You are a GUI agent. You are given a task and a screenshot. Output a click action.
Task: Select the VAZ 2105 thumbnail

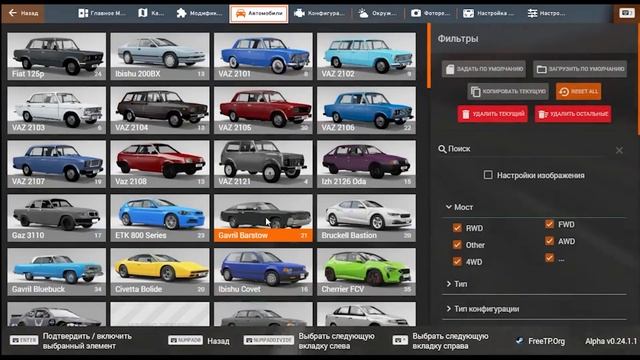(263, 110)
